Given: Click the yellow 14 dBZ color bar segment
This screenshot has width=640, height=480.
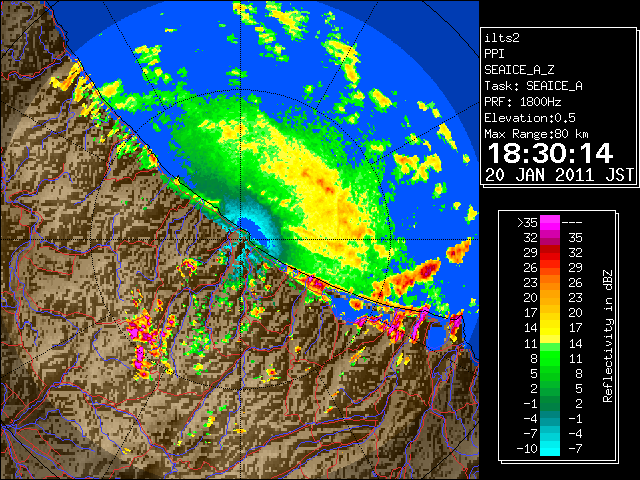Looking at the screenshot, I should [x=550, y=328].
